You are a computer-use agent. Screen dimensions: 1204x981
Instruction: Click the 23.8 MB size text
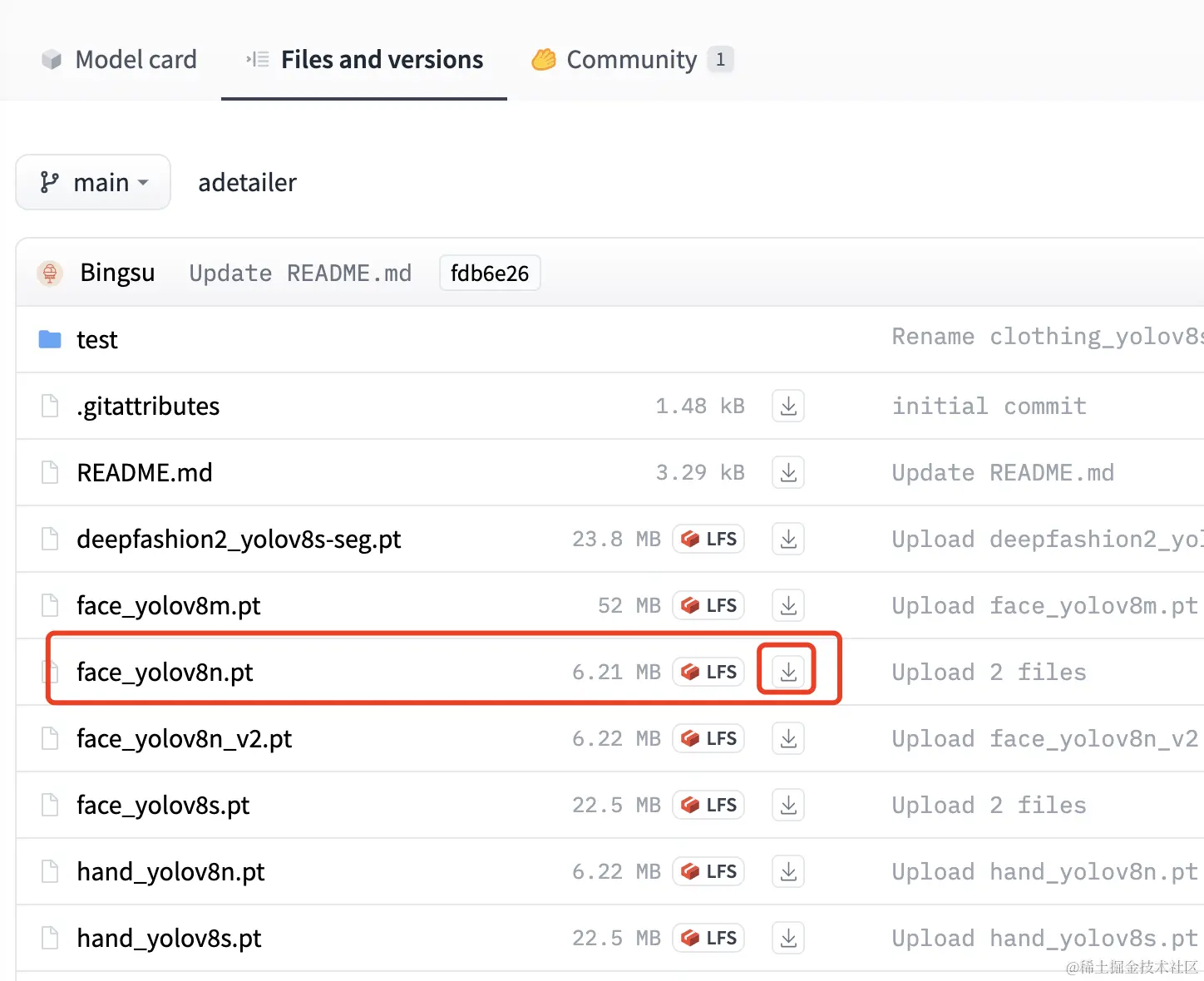pos(616,539)
